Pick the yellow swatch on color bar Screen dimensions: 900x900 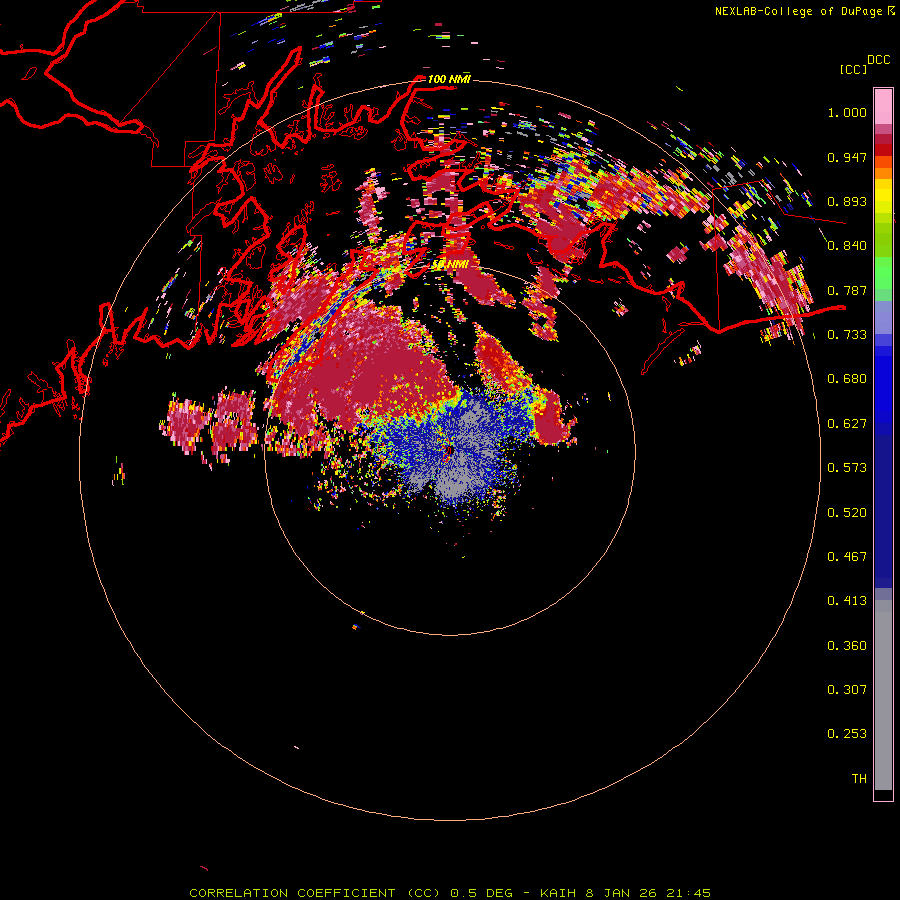click(x=883, y=197)
